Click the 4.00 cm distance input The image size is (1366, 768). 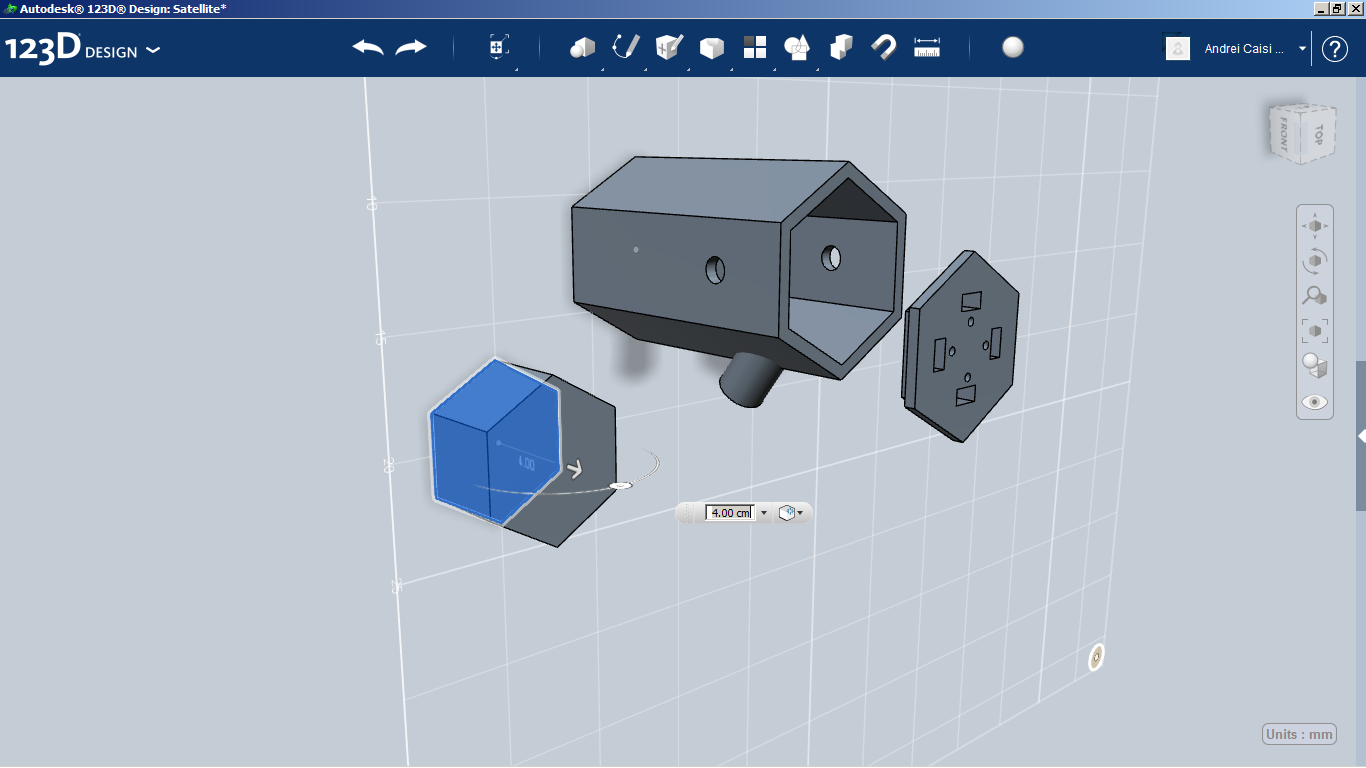coord(730,513)
